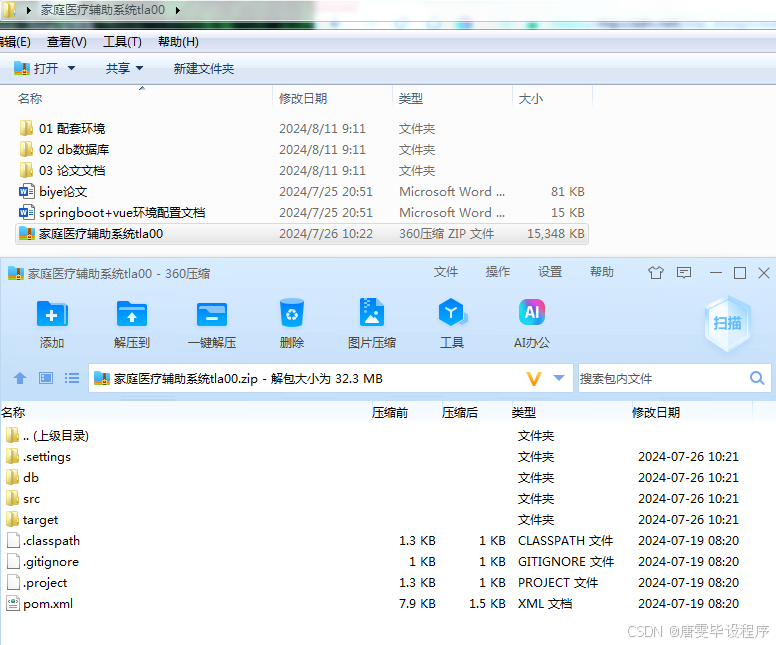The height and width of the screenshot is (645, 776).
Task: Select the biye论文 Word document icon
Action: [x=26, y=192]
